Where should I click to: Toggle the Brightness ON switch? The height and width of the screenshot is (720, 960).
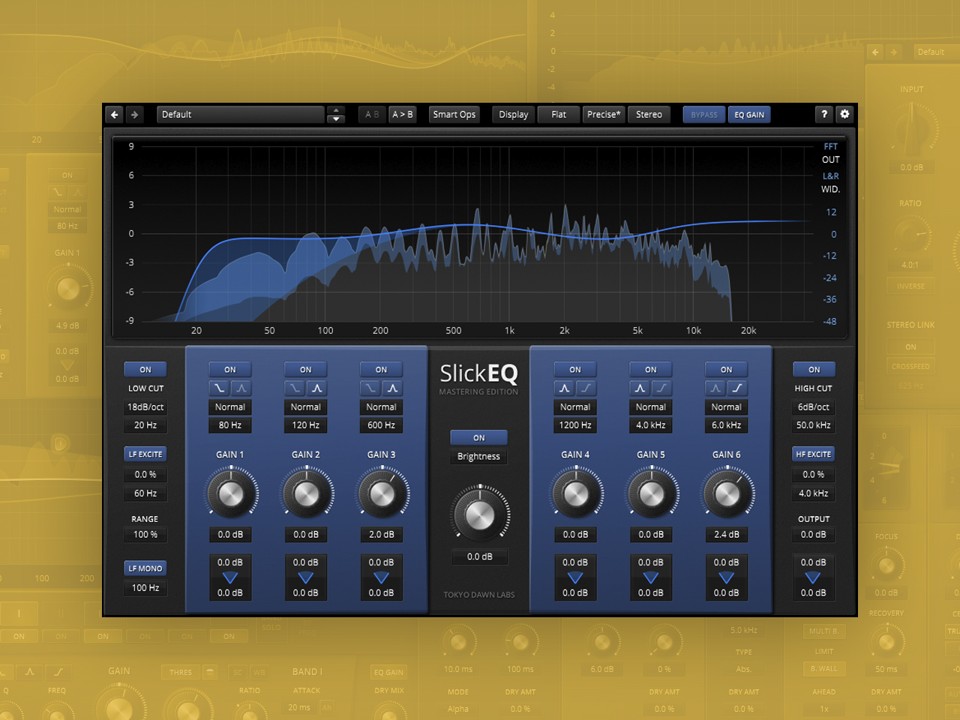[479, 438]
